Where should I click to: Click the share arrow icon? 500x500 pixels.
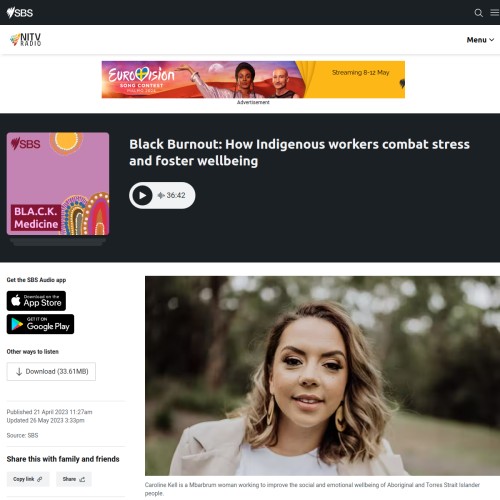[x=82, y=479]
